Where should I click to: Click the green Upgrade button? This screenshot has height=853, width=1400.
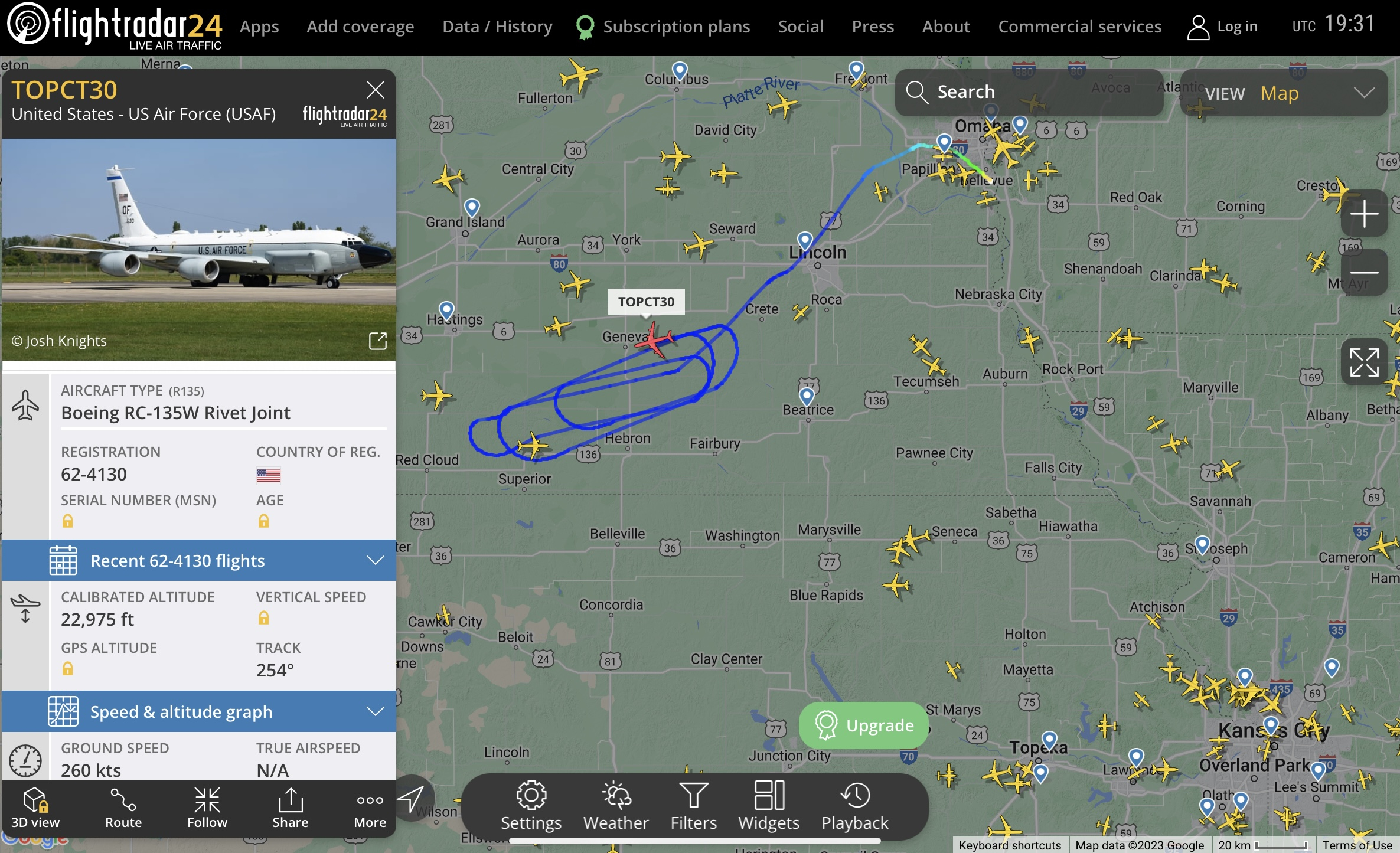click(863, 725)
